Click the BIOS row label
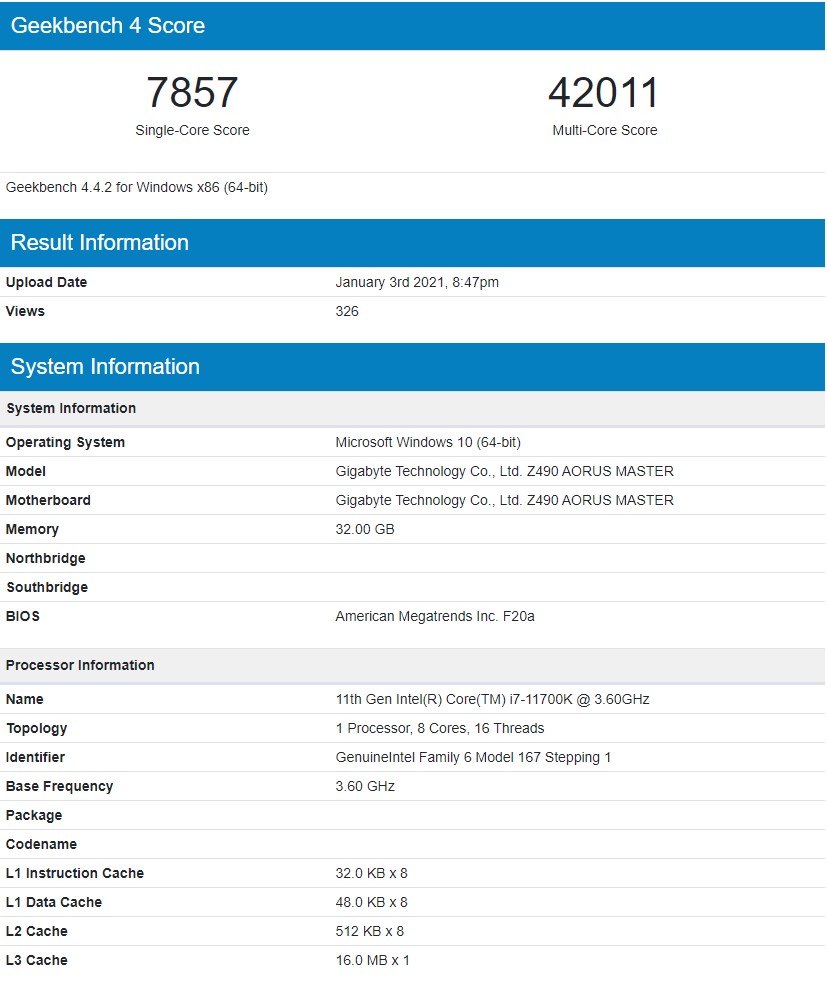Viewport: 827px width, 986px height. 23,616
